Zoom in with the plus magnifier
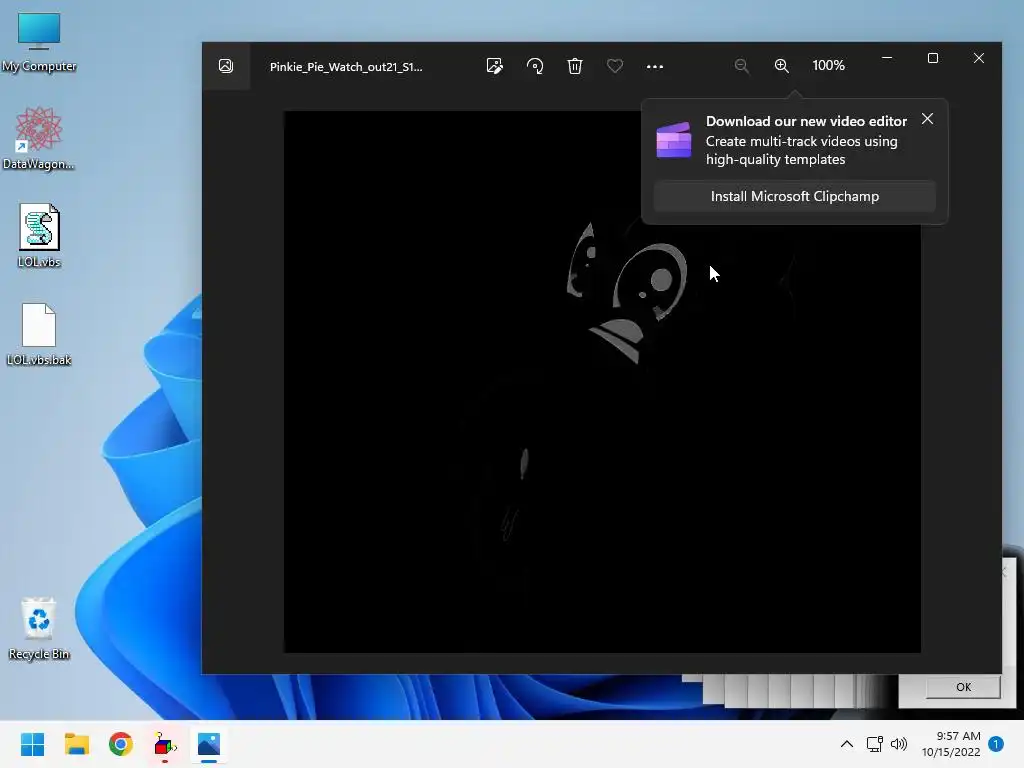This screenshot has height=768, width=1024. pos(781,66)
